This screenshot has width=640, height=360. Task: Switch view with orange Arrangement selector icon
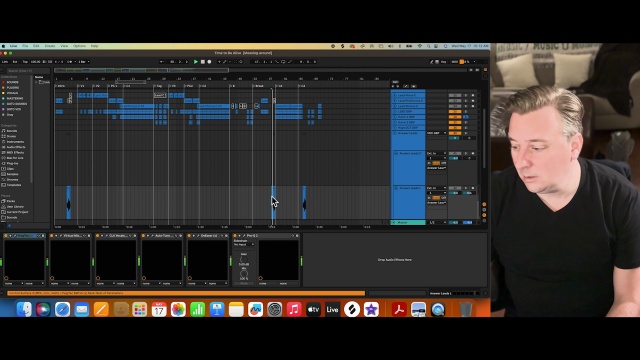click(485, 70)
